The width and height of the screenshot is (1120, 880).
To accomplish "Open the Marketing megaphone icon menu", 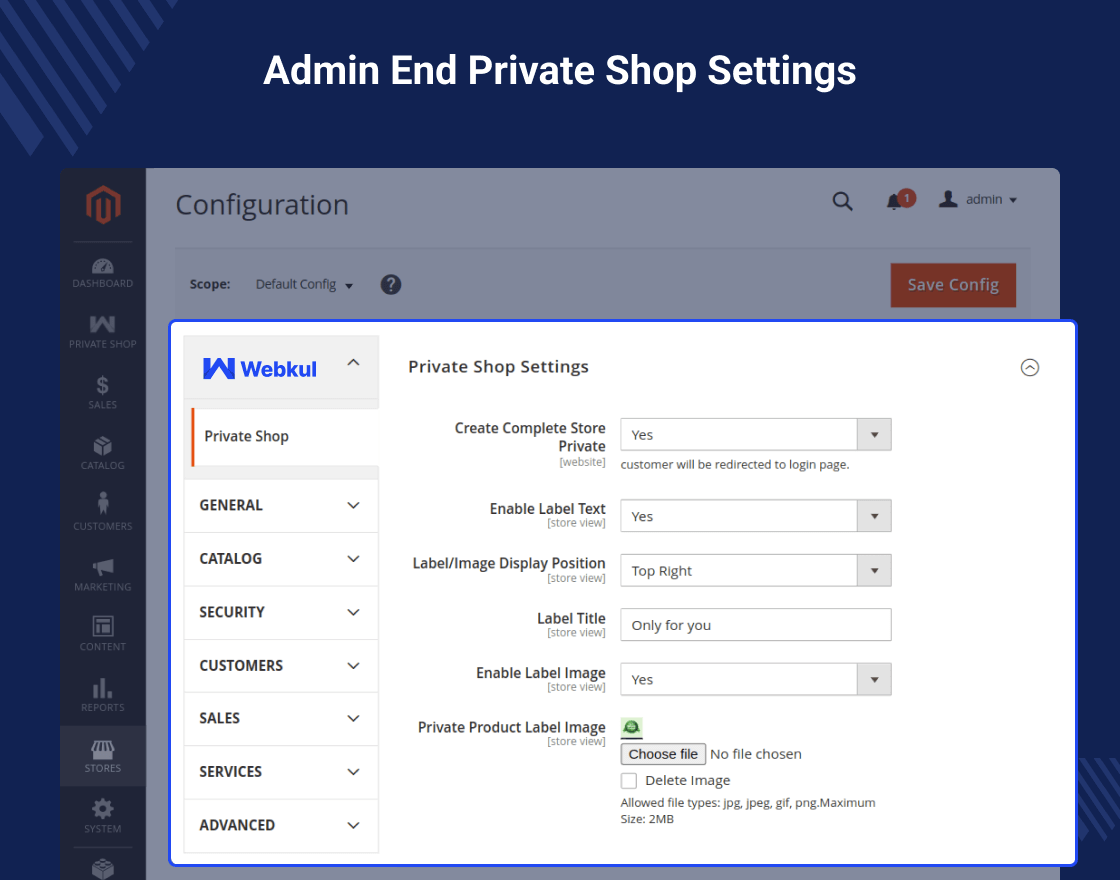I will tap(102, 575).
